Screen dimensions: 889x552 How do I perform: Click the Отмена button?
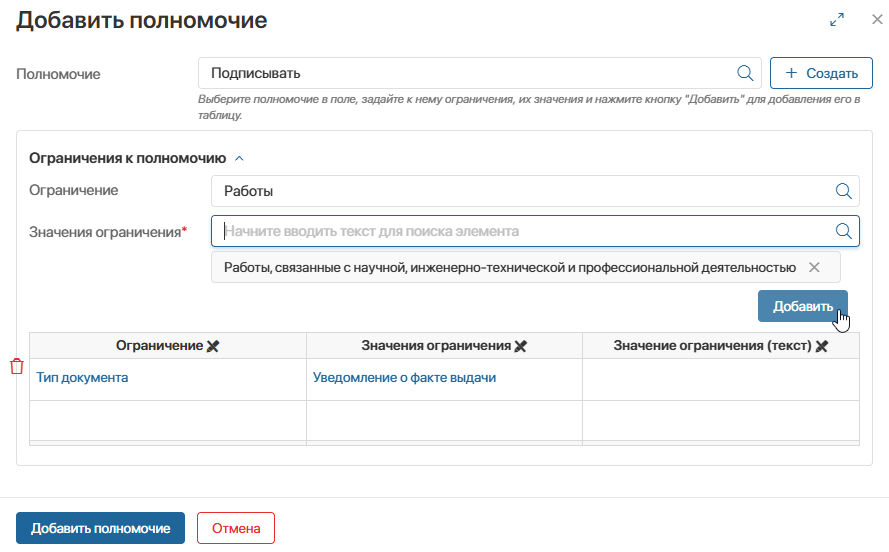click(235, 528)
